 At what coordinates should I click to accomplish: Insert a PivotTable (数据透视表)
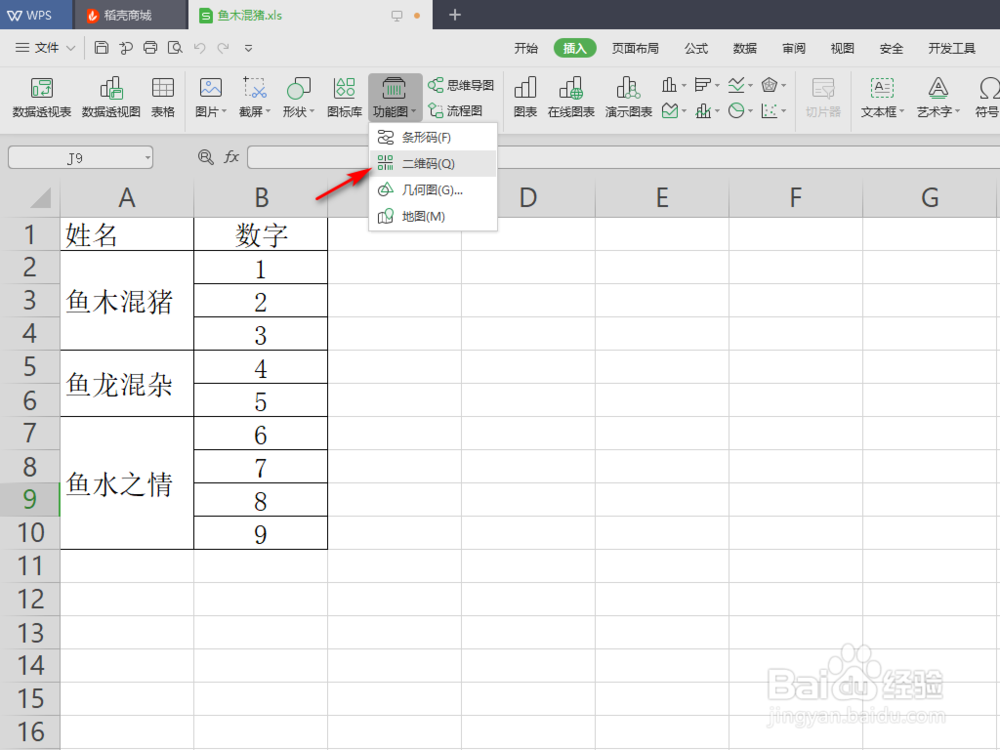tap(41, 97)
